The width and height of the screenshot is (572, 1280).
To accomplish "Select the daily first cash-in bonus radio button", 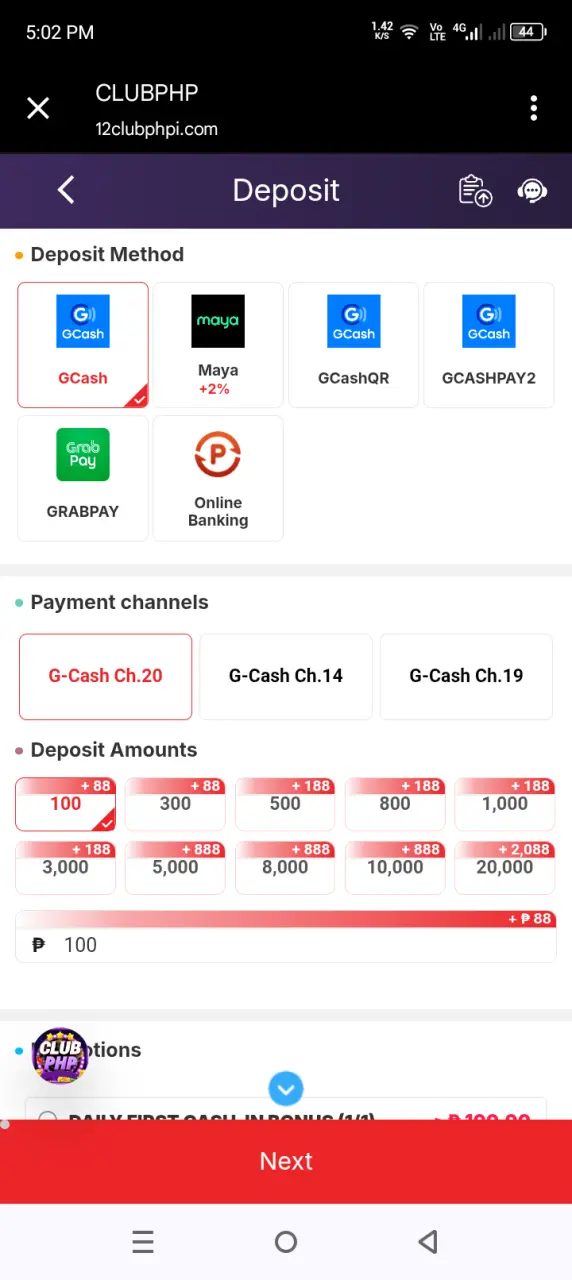I will click(x=47, y=1116).
